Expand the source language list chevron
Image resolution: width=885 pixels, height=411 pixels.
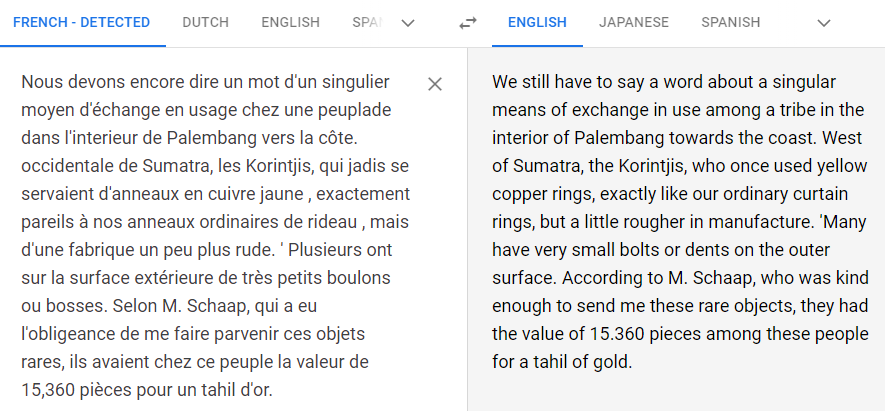pyautogui.click(x=407, y=23)
